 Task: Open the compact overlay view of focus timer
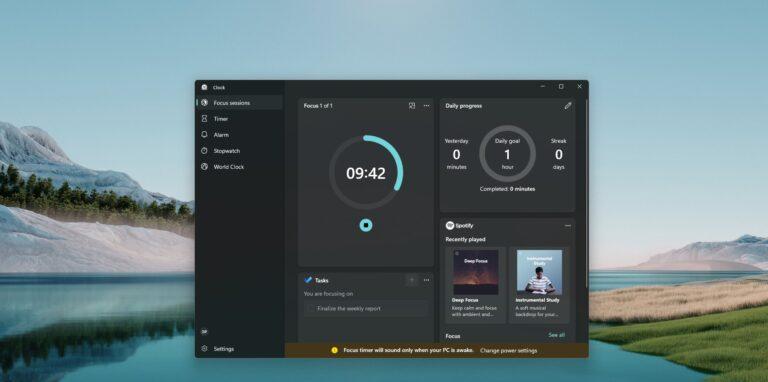click(x=412, y=105)
